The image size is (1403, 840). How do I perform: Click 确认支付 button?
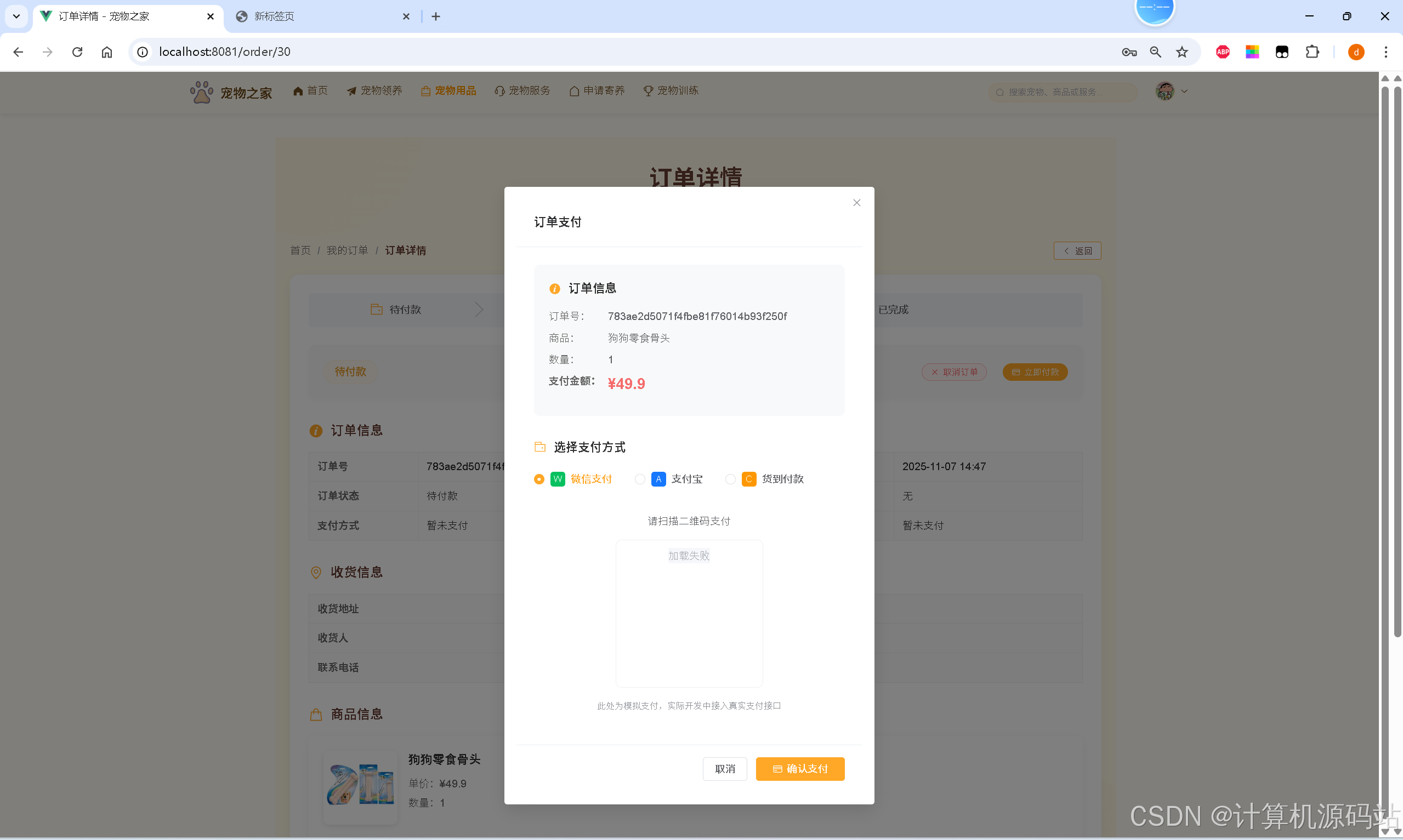tap(800, 769)
